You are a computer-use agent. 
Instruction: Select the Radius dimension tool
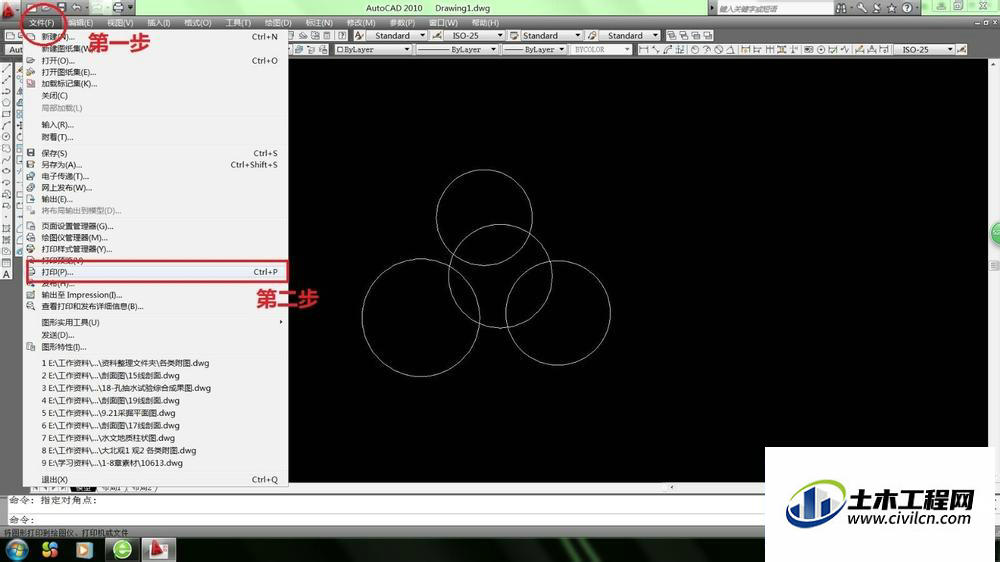click(x=695, y=50)
